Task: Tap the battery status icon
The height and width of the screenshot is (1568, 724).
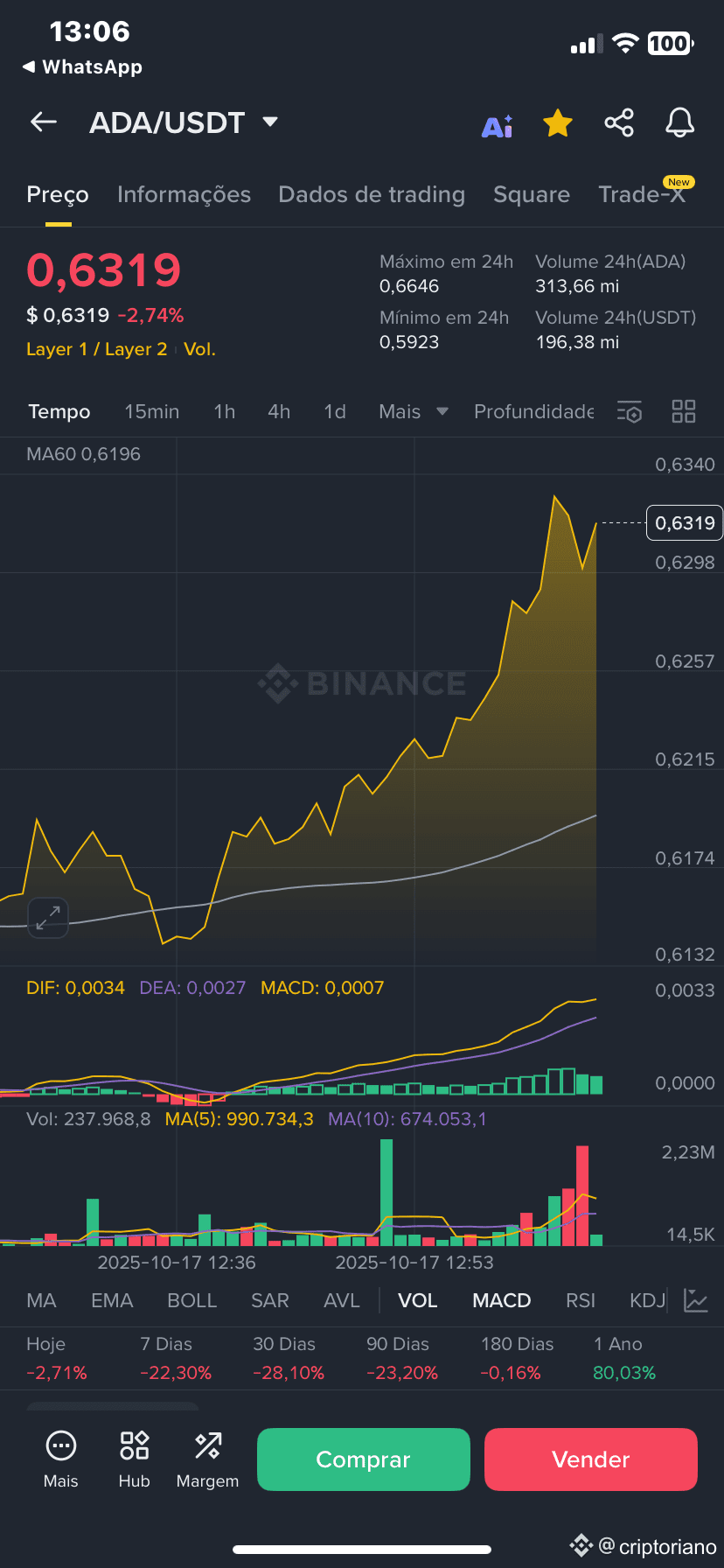Action: [671, 43]
